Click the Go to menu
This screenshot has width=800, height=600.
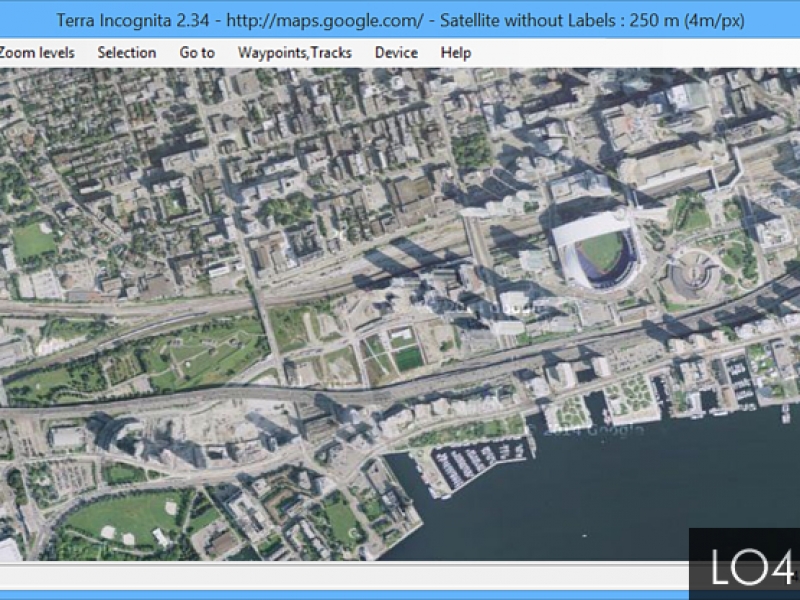pos(197,53)
